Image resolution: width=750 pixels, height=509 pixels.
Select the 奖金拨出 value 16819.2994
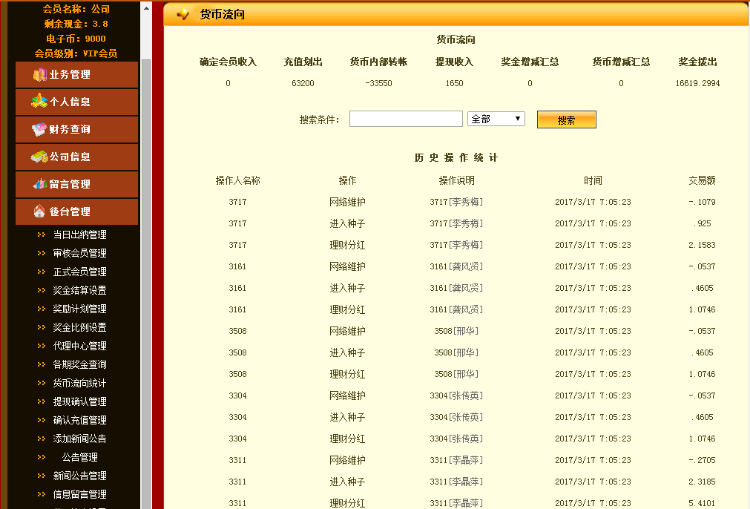tap(697, 83)
